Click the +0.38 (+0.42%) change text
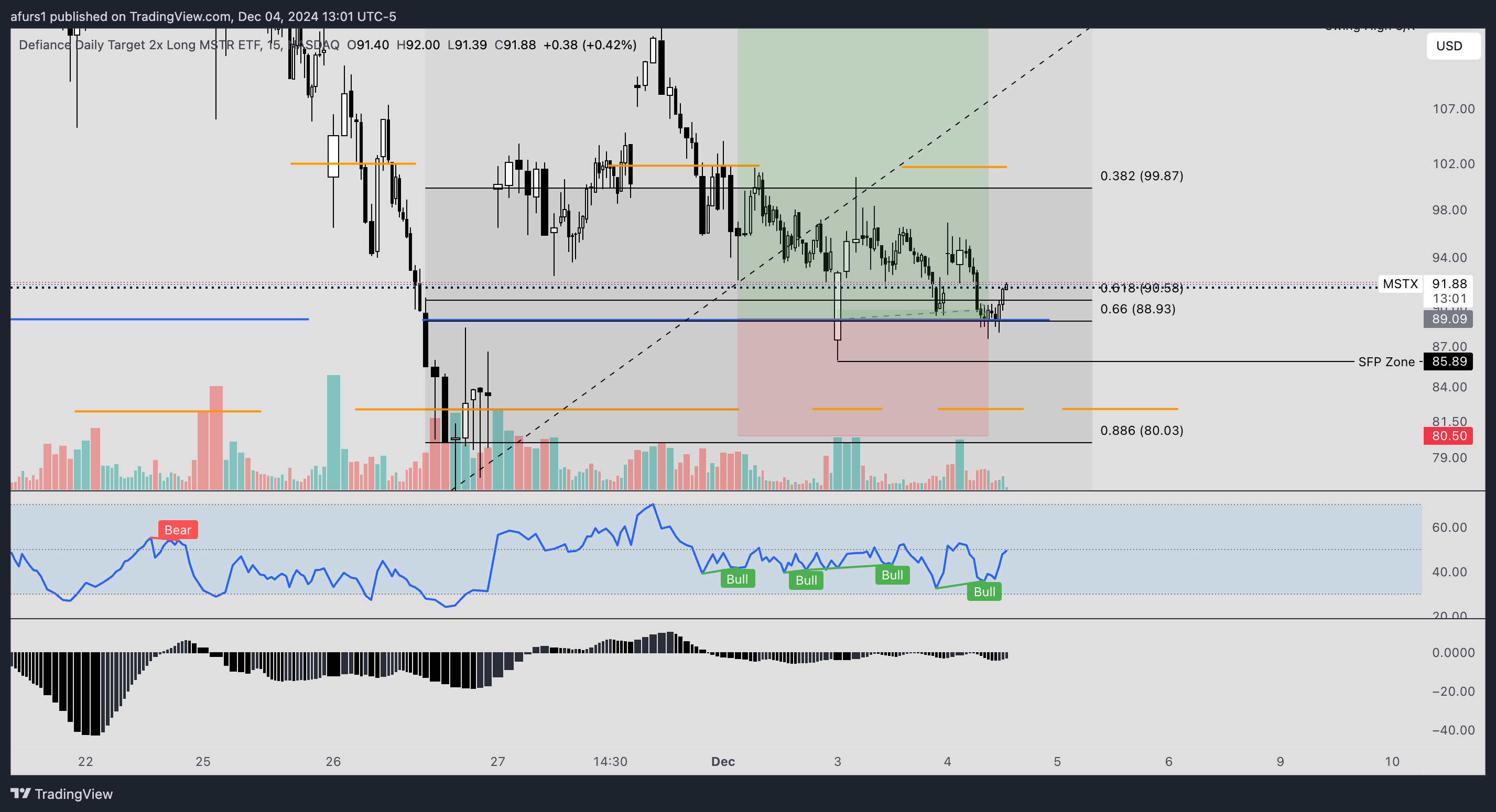Image resolution: width=1496 pixels, height=812 pixels. pos(590,45)
